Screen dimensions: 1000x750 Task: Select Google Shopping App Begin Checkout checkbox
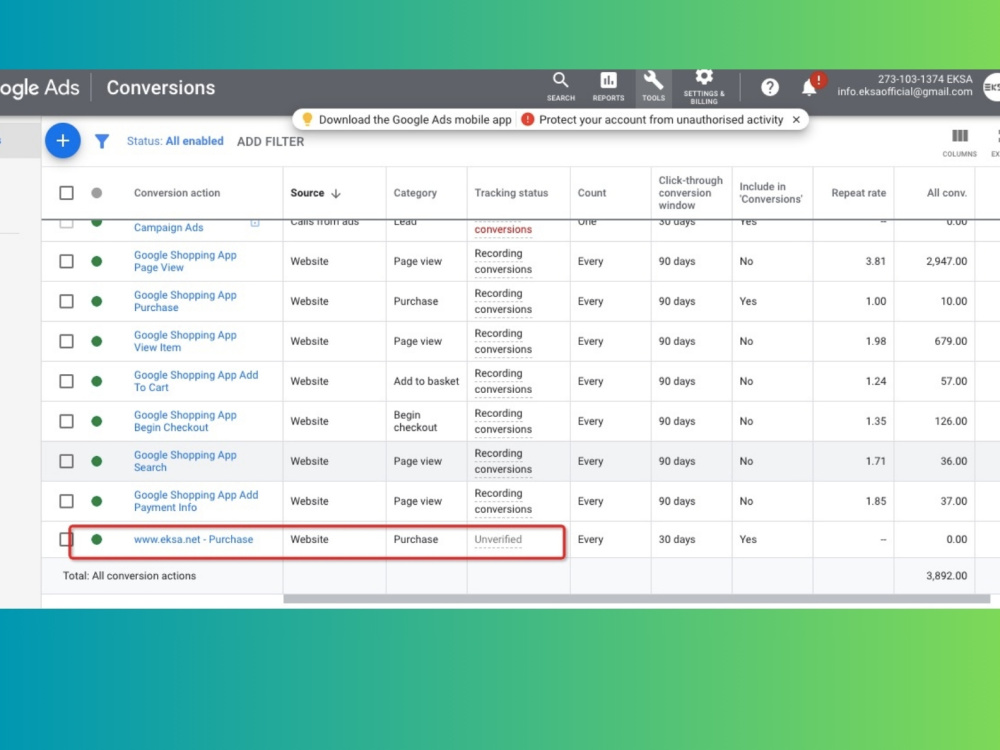[x=66, y=421]
